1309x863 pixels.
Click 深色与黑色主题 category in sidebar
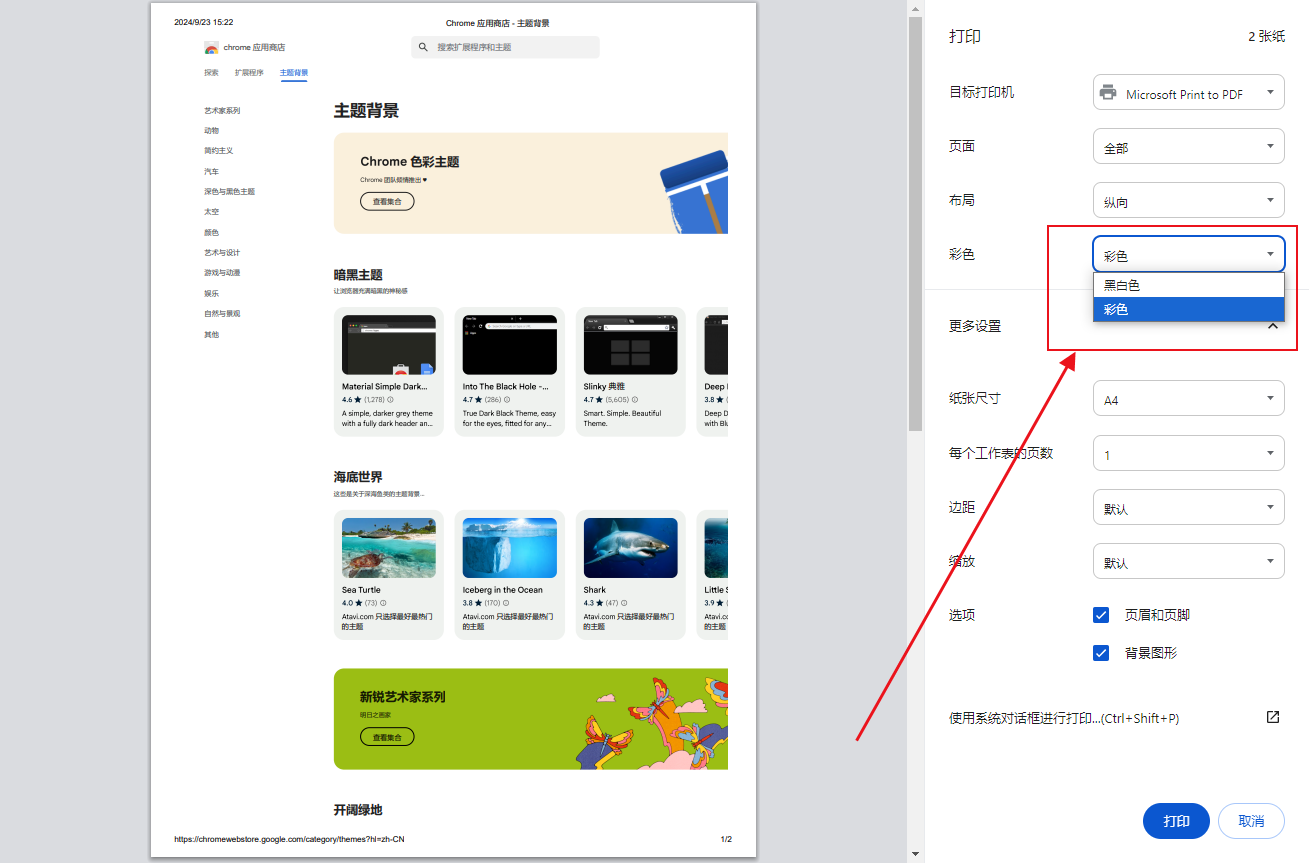point(229,192)
